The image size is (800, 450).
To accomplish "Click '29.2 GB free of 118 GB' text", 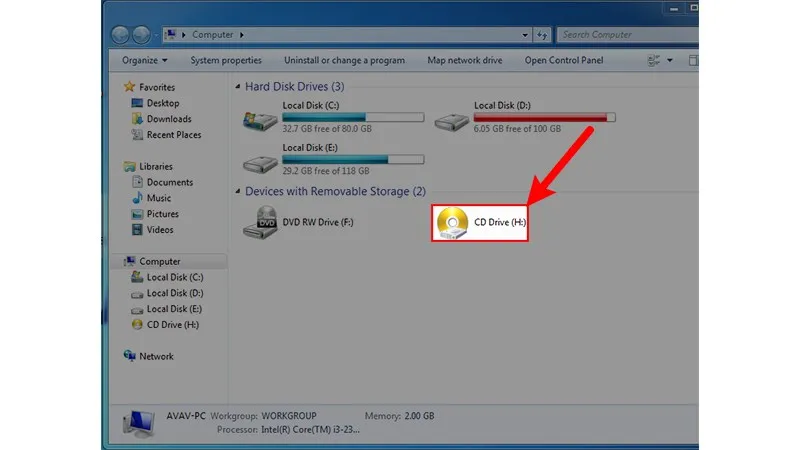I will click(327, 171).
